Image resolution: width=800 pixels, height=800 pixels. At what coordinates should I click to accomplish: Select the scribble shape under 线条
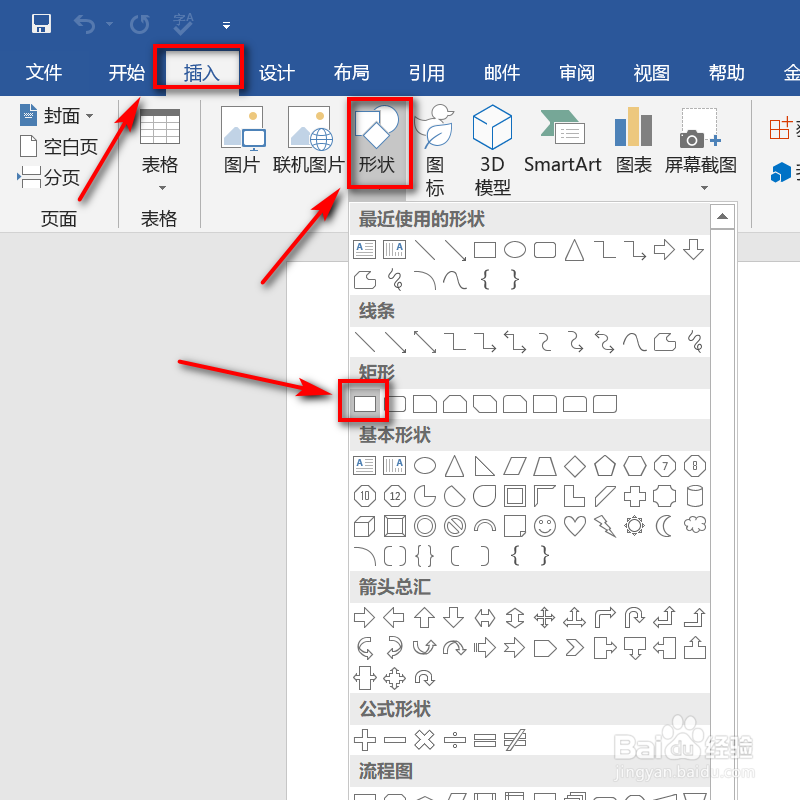(x=695, y=342)
